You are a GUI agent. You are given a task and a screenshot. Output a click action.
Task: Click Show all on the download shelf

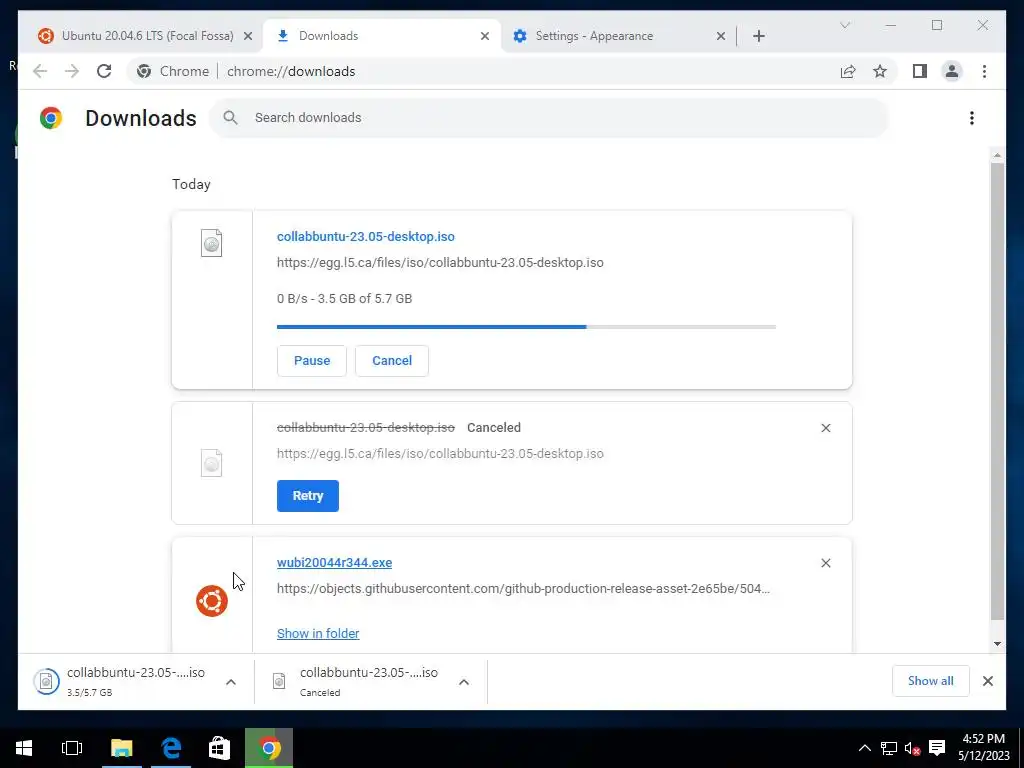click(x=931, y=681)
